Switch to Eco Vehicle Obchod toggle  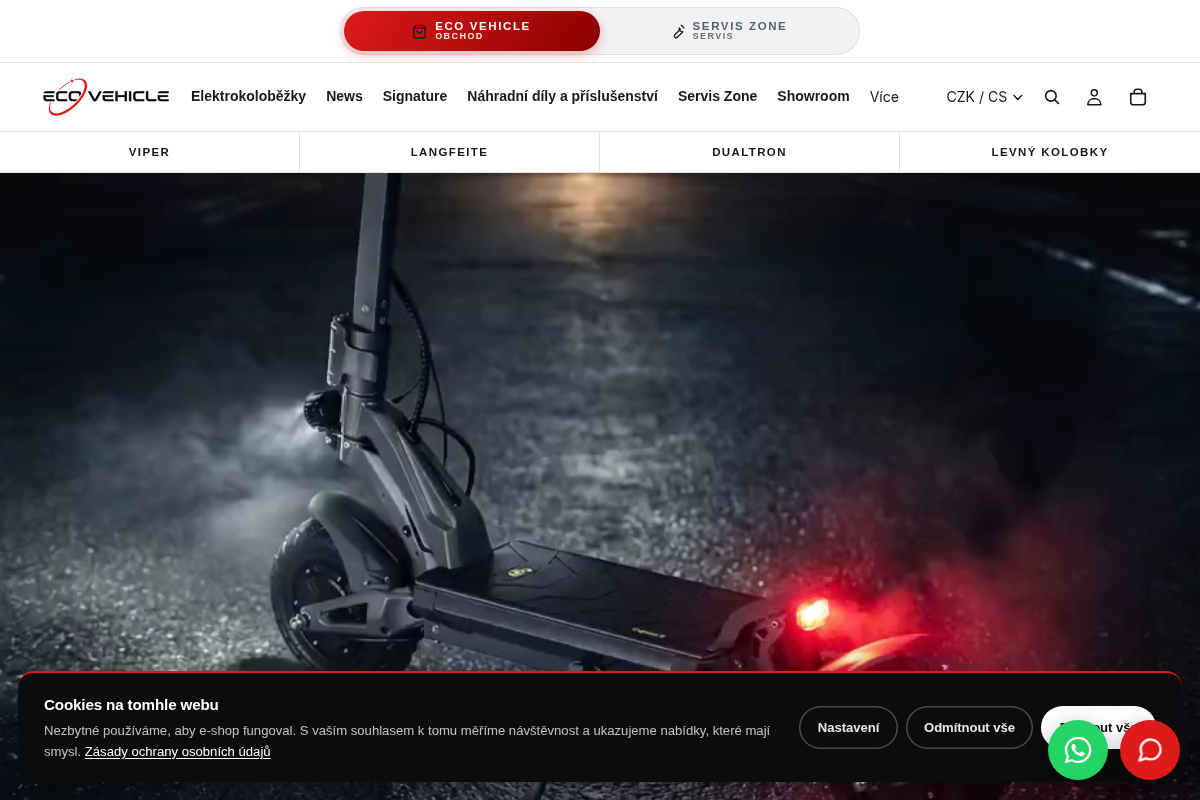click(472, 31)
